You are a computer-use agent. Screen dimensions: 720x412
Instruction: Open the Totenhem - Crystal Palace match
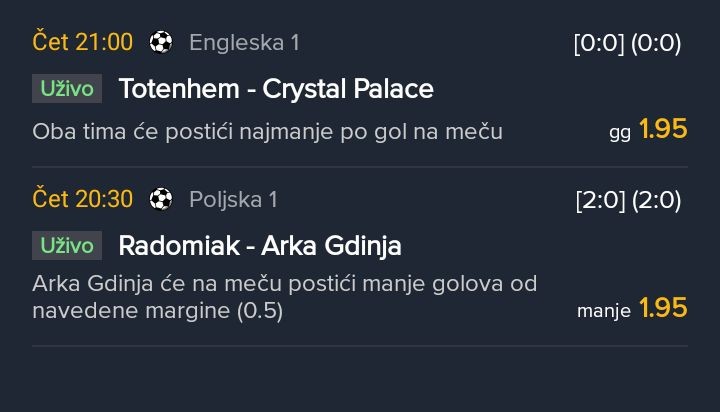[x=276, y=89]
